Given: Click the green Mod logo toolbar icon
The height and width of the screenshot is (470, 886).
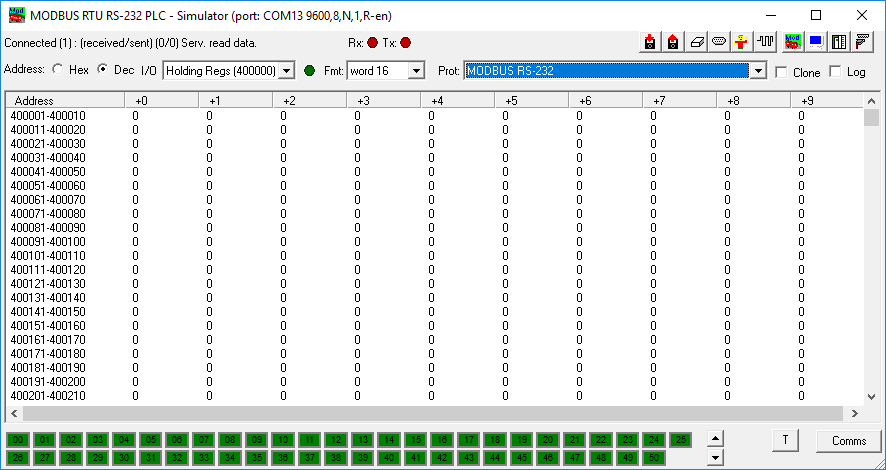Looking at the screenshot, I should (x=793, y=42).
